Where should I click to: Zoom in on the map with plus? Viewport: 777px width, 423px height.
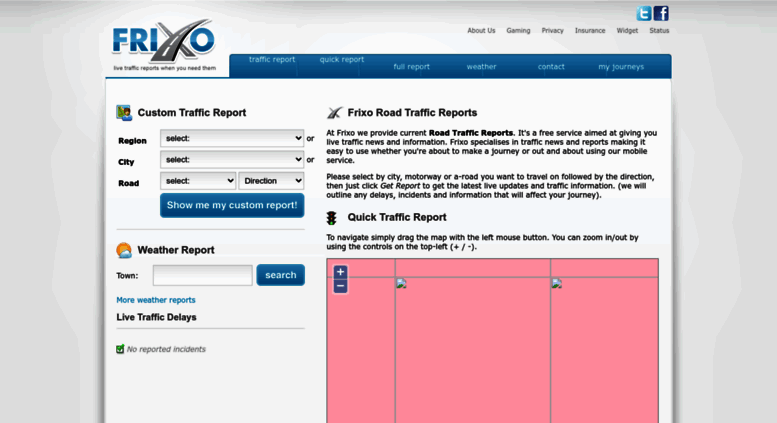click(340, 272)
